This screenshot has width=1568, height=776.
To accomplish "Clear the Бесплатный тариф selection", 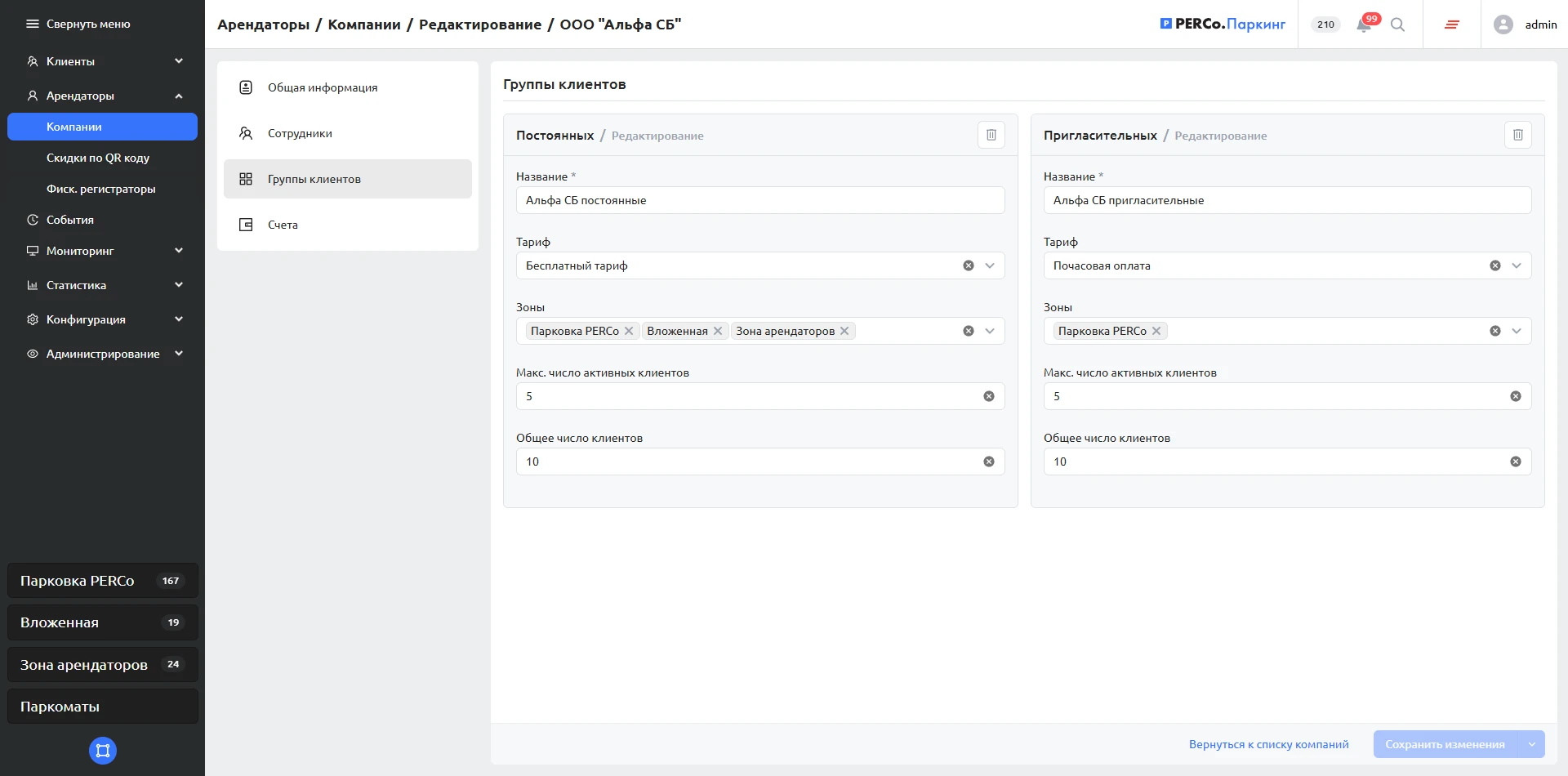I will click(968, 265).
